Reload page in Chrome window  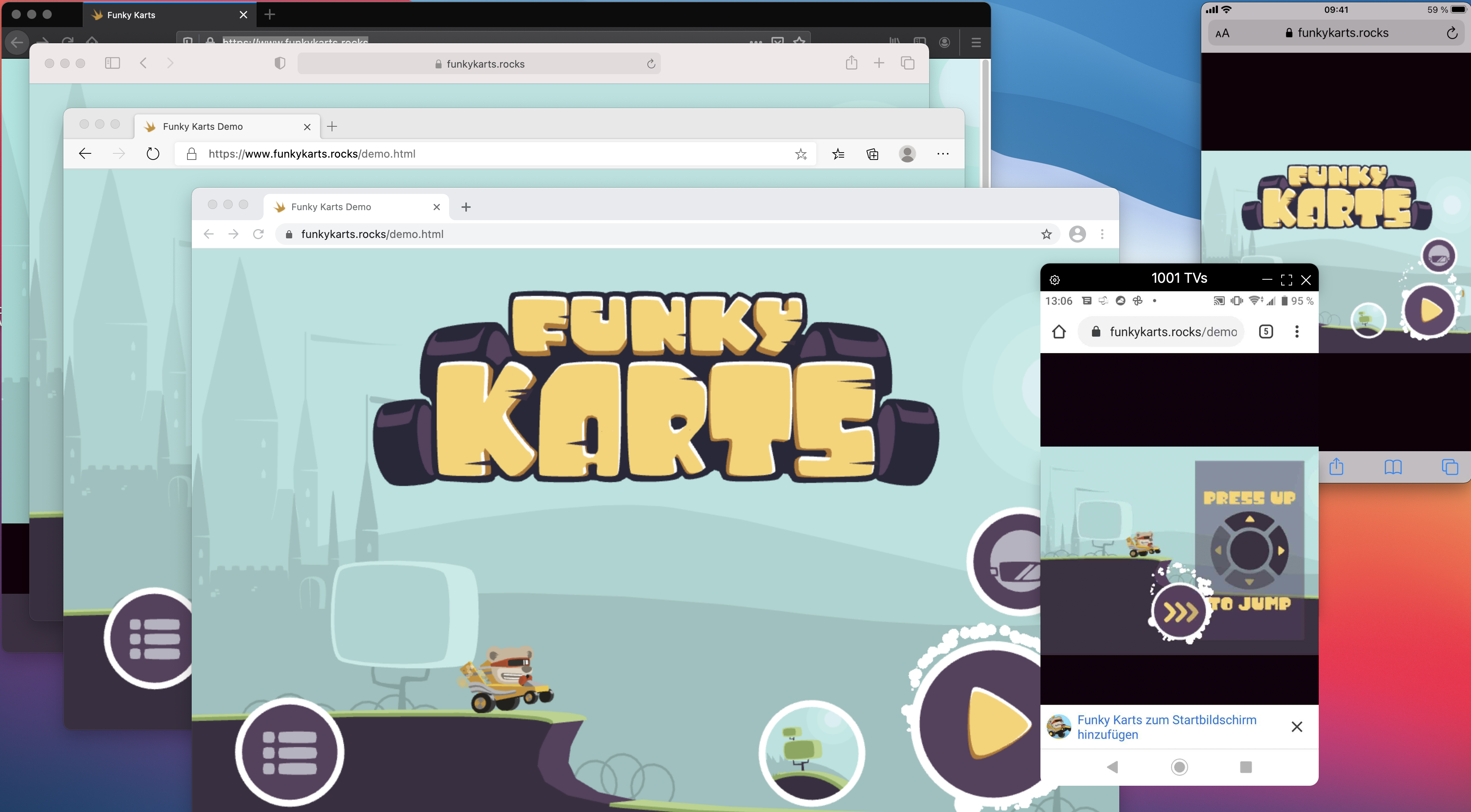258,234
